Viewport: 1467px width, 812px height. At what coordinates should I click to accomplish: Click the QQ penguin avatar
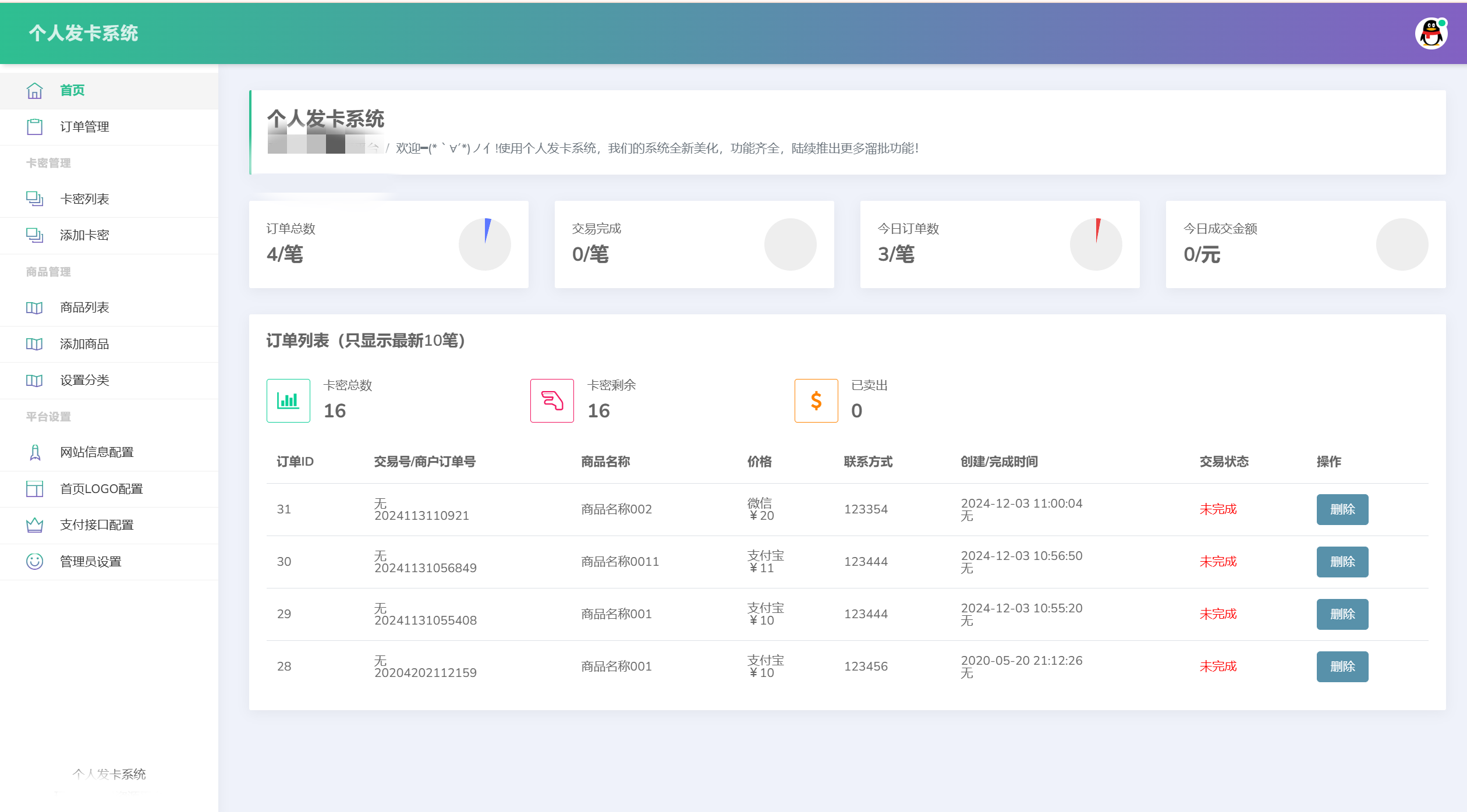click(x=1431, y=34)
